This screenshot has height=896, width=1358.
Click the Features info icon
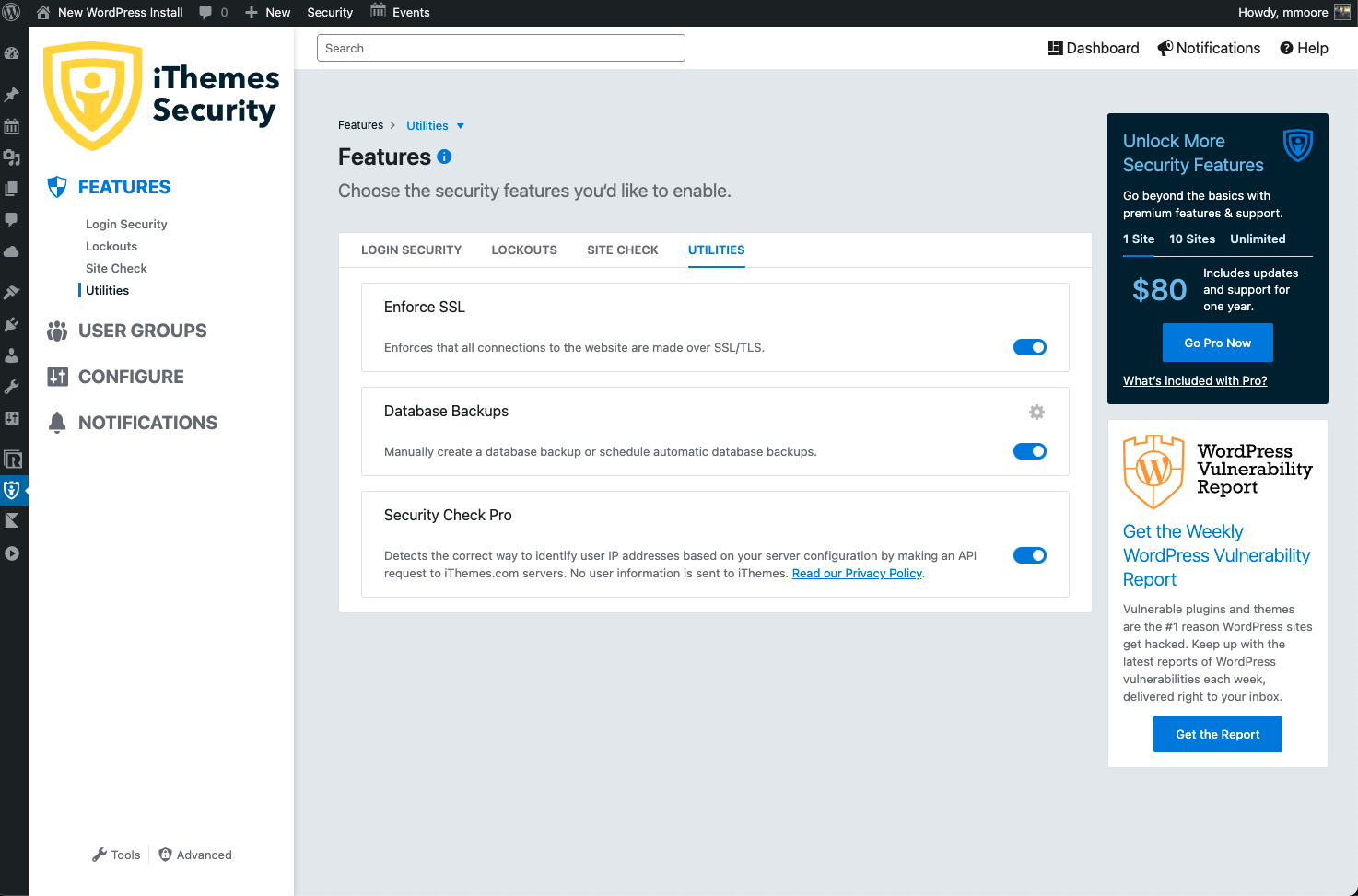tap(444, 157)
